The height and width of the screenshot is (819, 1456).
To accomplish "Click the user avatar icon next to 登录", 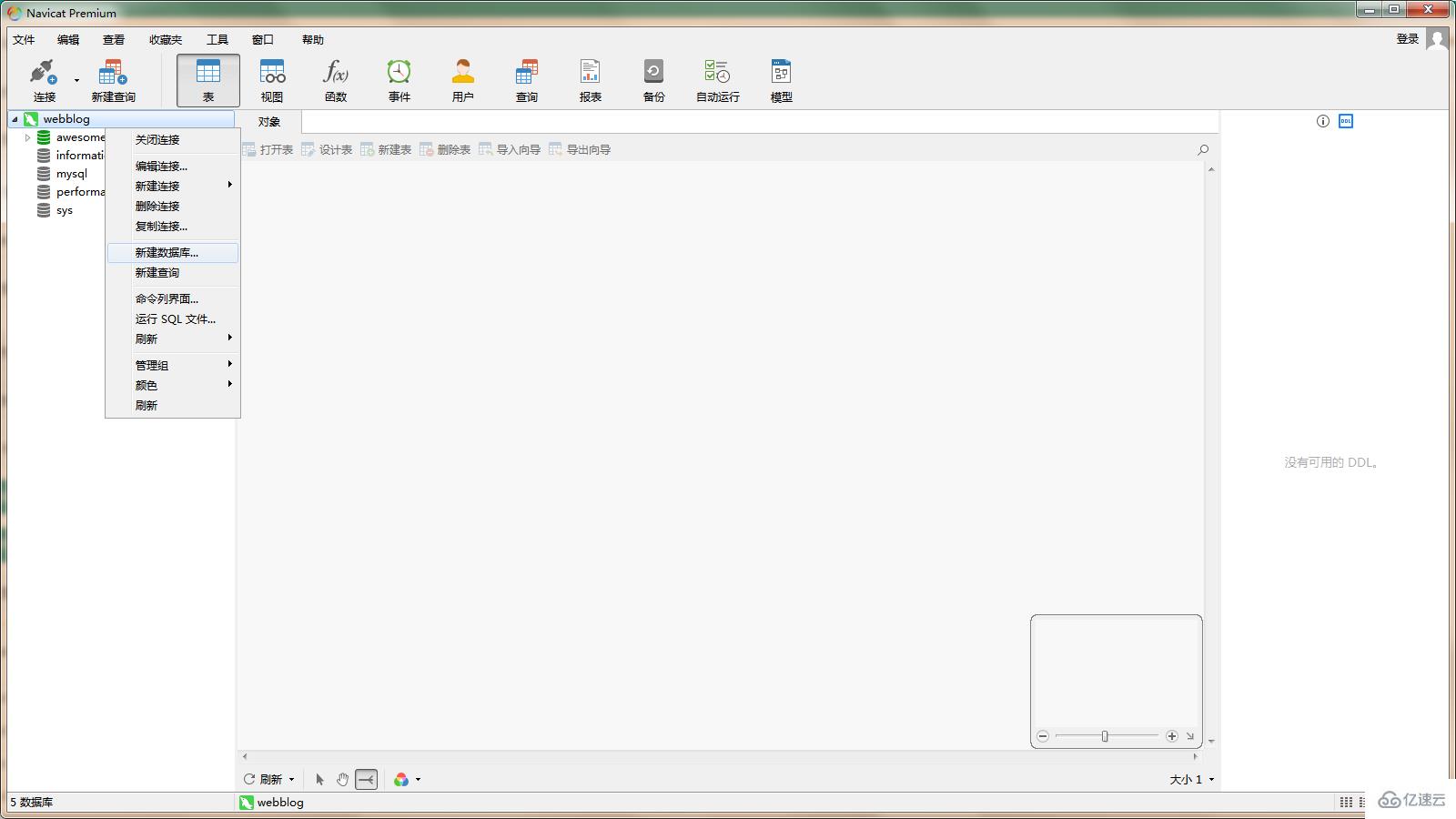I will coord(1437,39).
